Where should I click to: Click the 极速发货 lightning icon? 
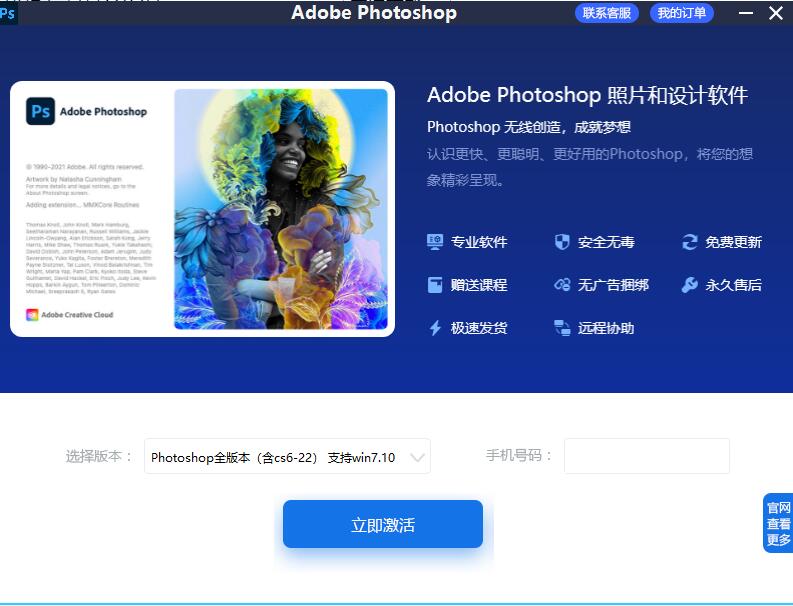coord(435,328)
